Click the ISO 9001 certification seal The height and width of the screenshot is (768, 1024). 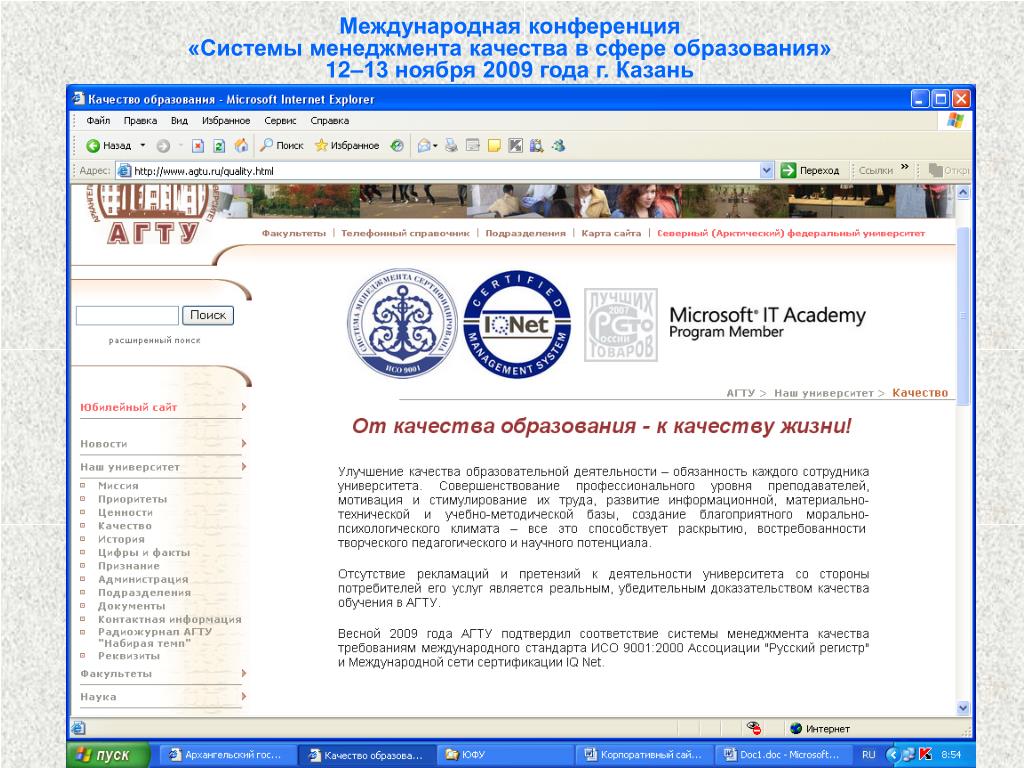pyautogui.click(x=402, y=323)
